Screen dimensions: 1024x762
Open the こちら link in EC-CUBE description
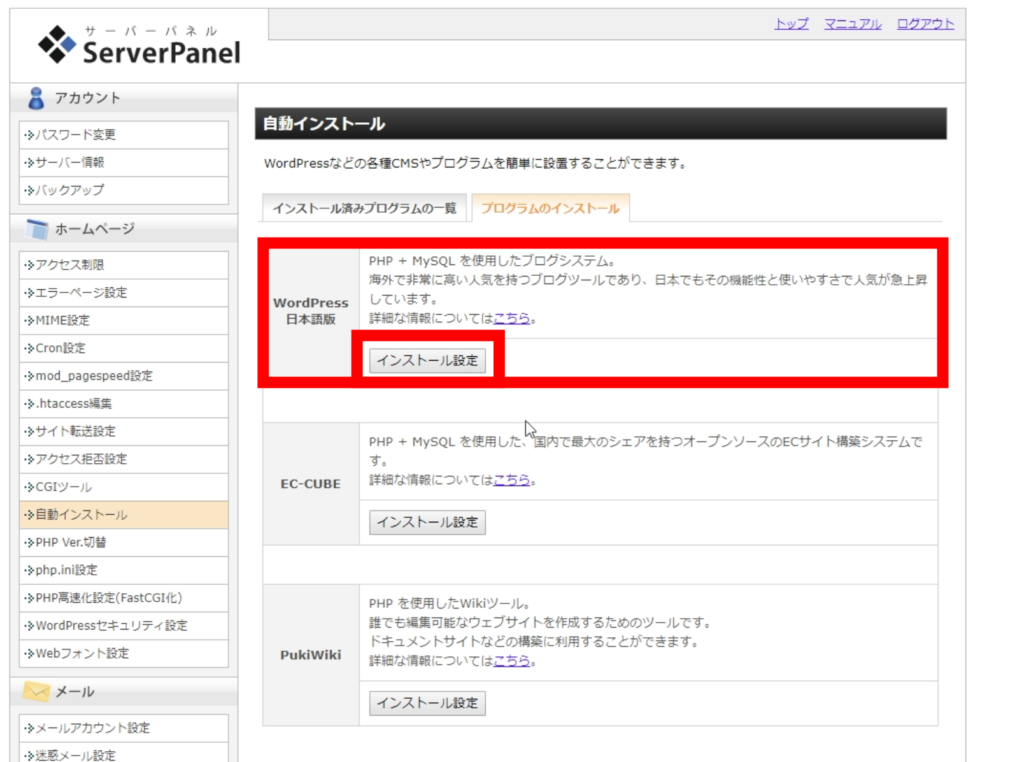pos(511,480)
